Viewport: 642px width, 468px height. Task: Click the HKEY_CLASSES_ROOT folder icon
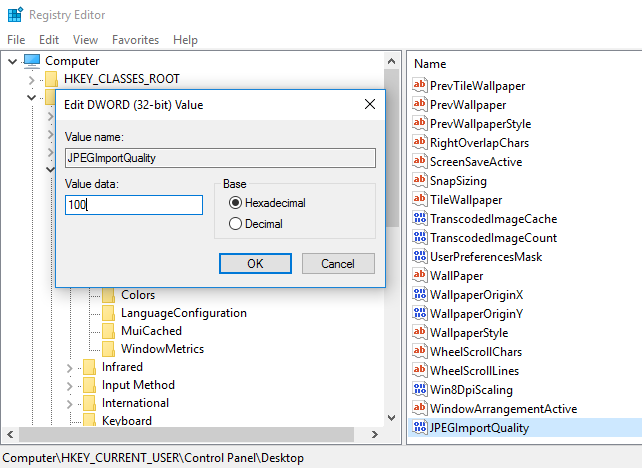point(51,79)
